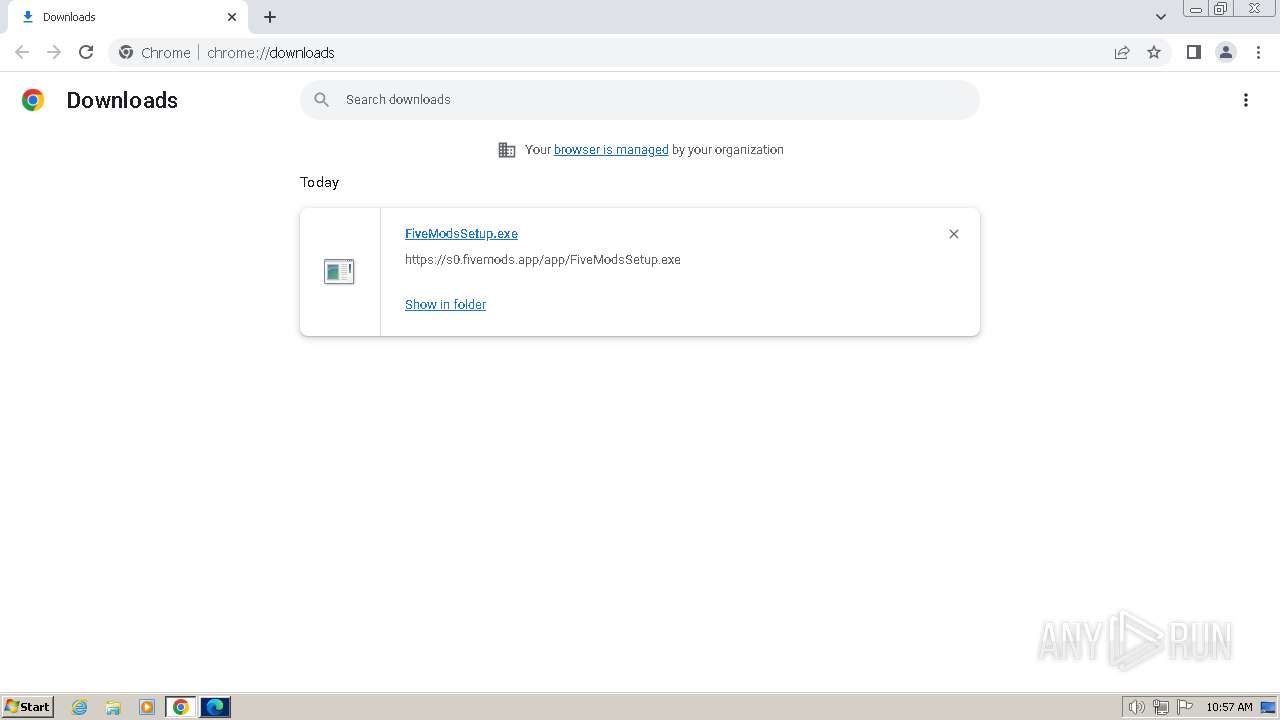The height and width of the screenshot is (720, 1280).
Task: Click Show in folder
Action: click(x=445, y=305)
